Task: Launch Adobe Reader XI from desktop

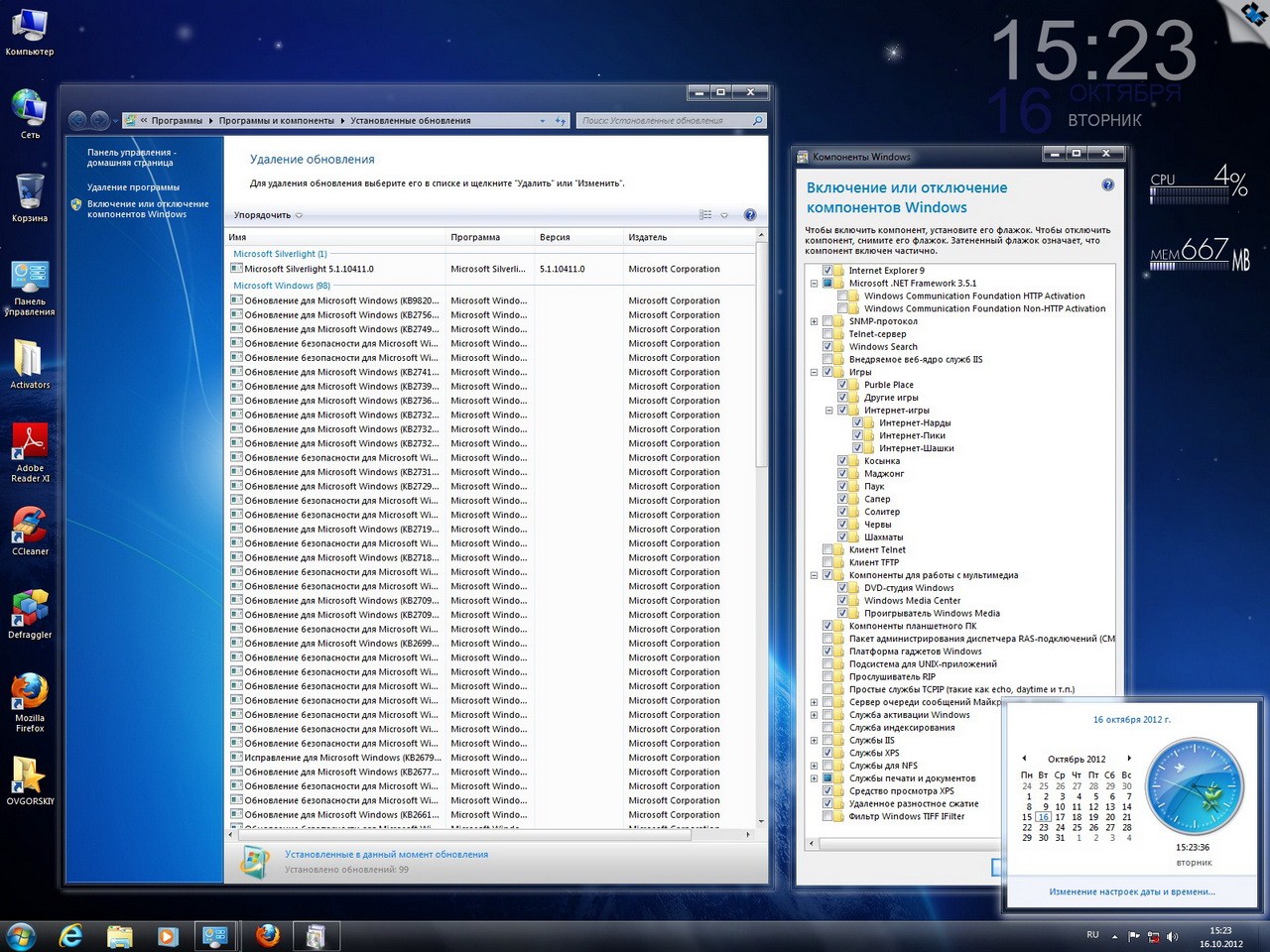Action: click(x=30, y=452)
